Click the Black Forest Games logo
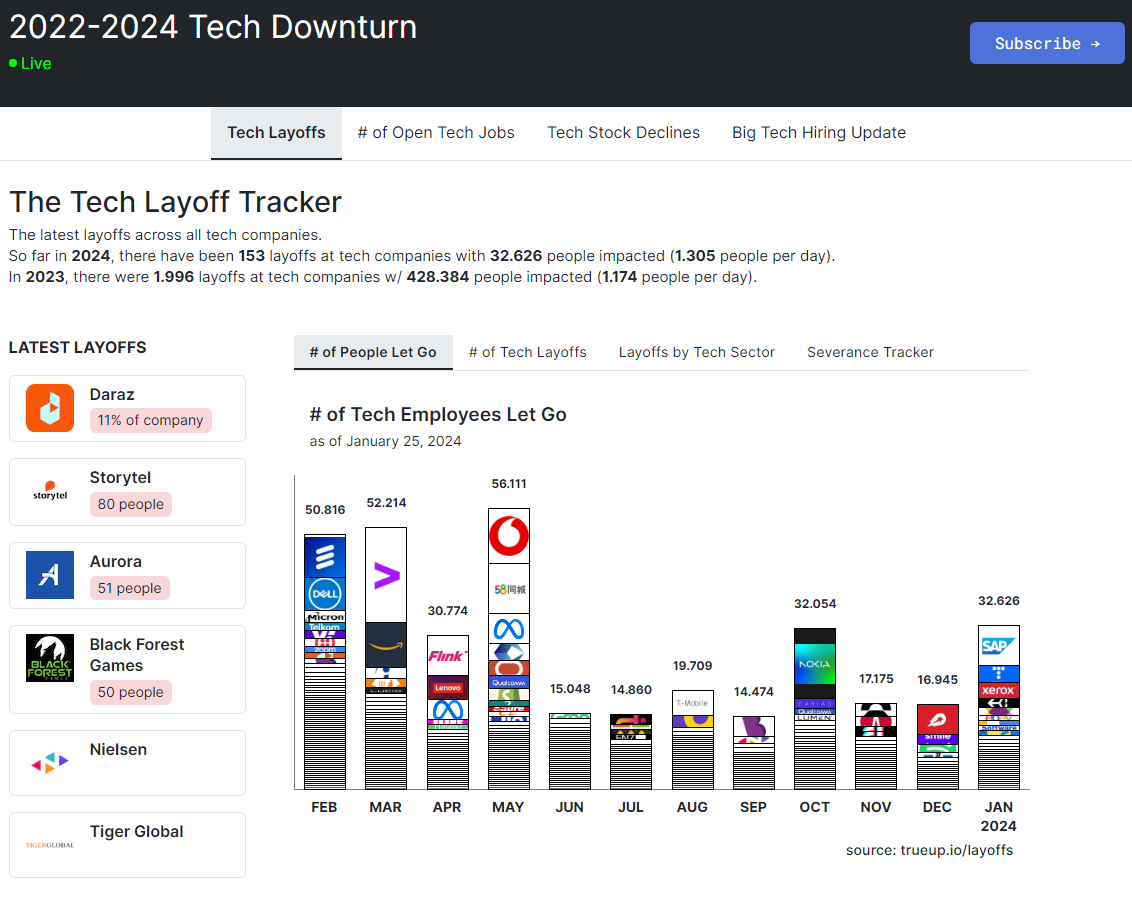The image size is (1132, 916). point(50,658)
